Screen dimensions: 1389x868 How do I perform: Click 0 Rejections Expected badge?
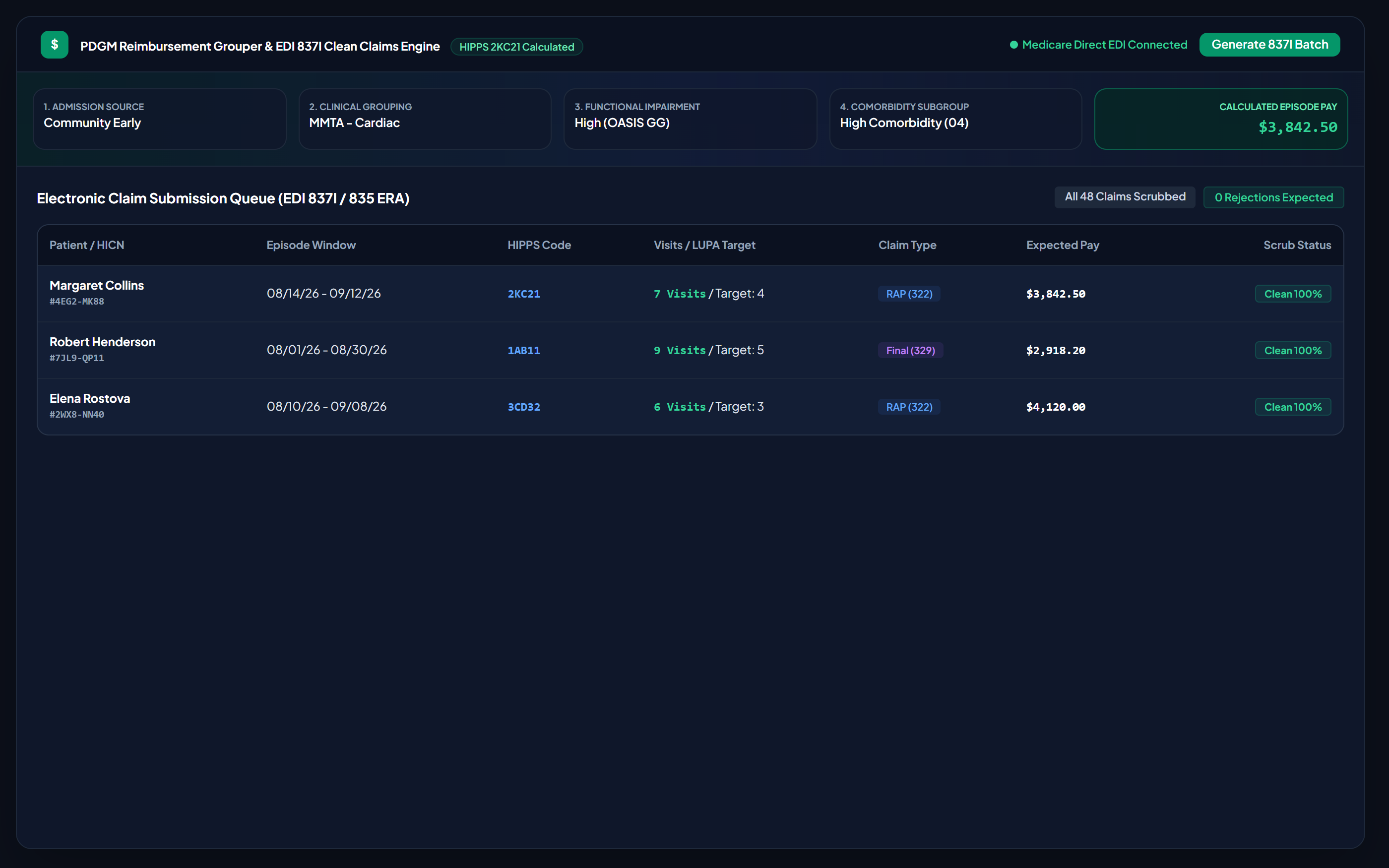(x=1273, y=197)
